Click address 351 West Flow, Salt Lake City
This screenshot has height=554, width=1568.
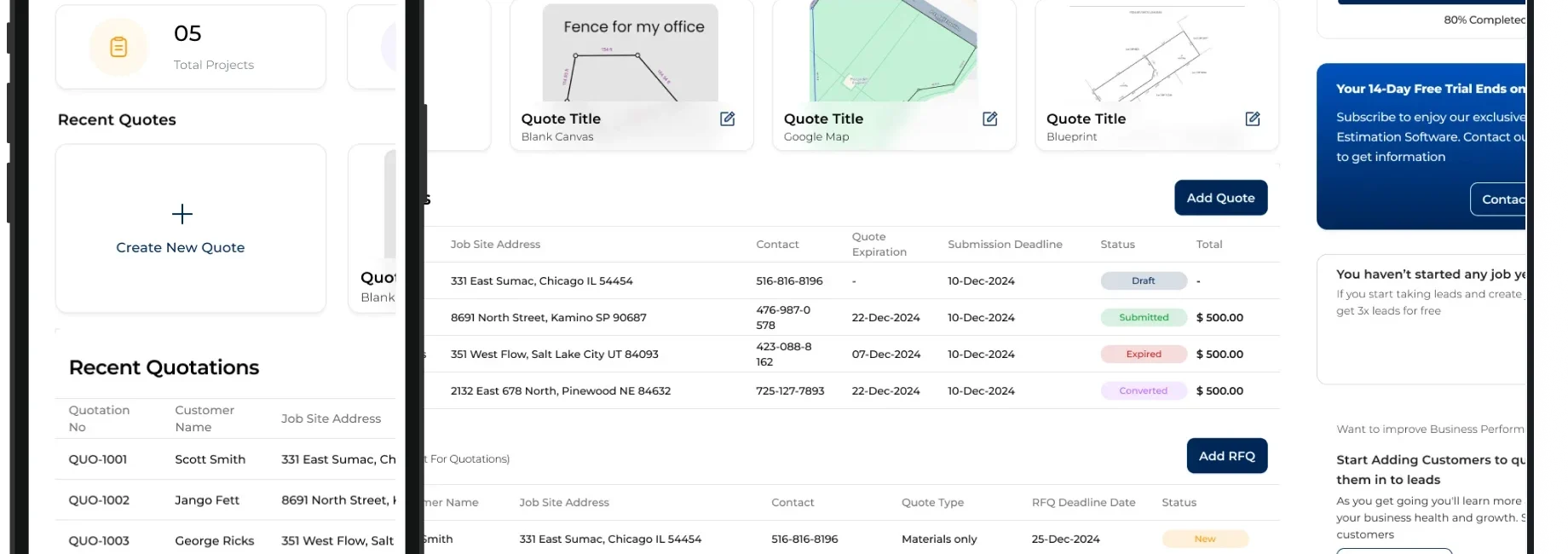click(x=555, y=355)
